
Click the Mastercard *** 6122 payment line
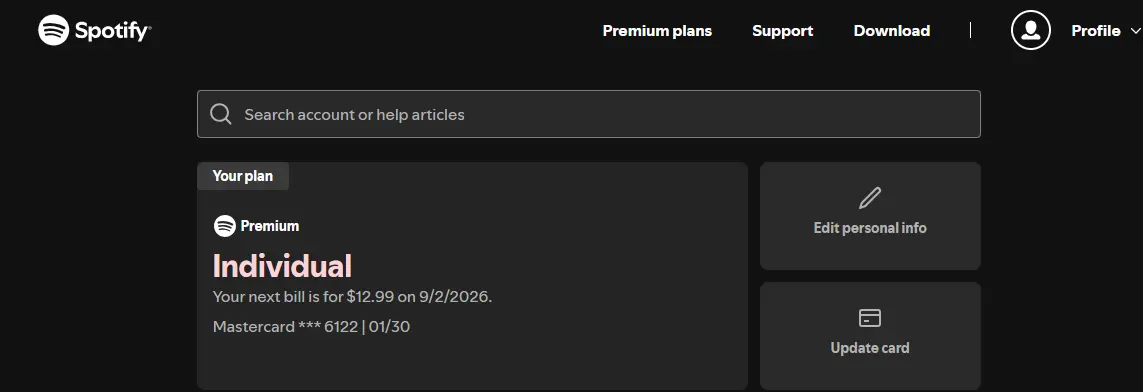click(x=311, y=326)
